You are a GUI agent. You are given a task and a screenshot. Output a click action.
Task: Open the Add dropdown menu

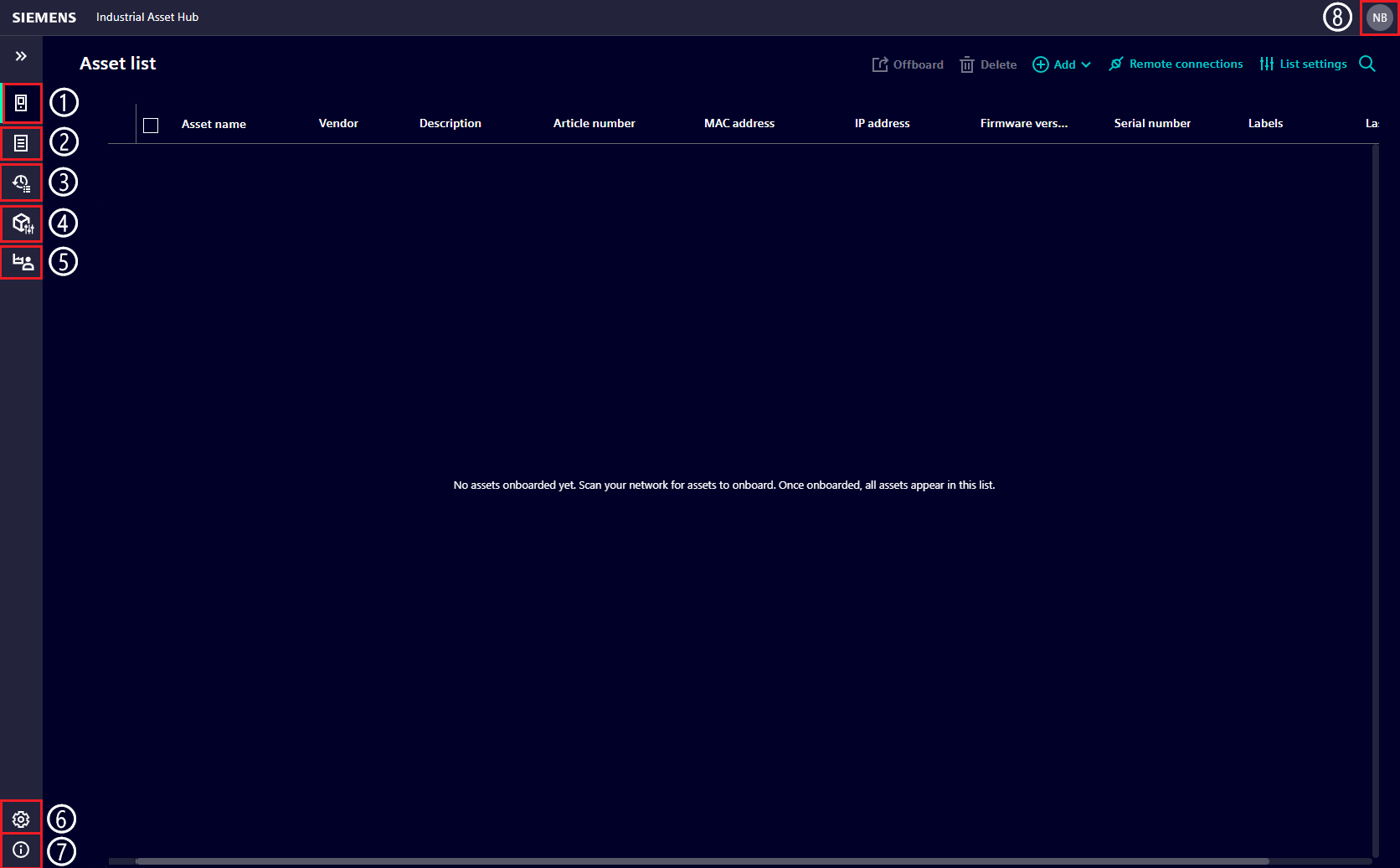(1062, 64)
